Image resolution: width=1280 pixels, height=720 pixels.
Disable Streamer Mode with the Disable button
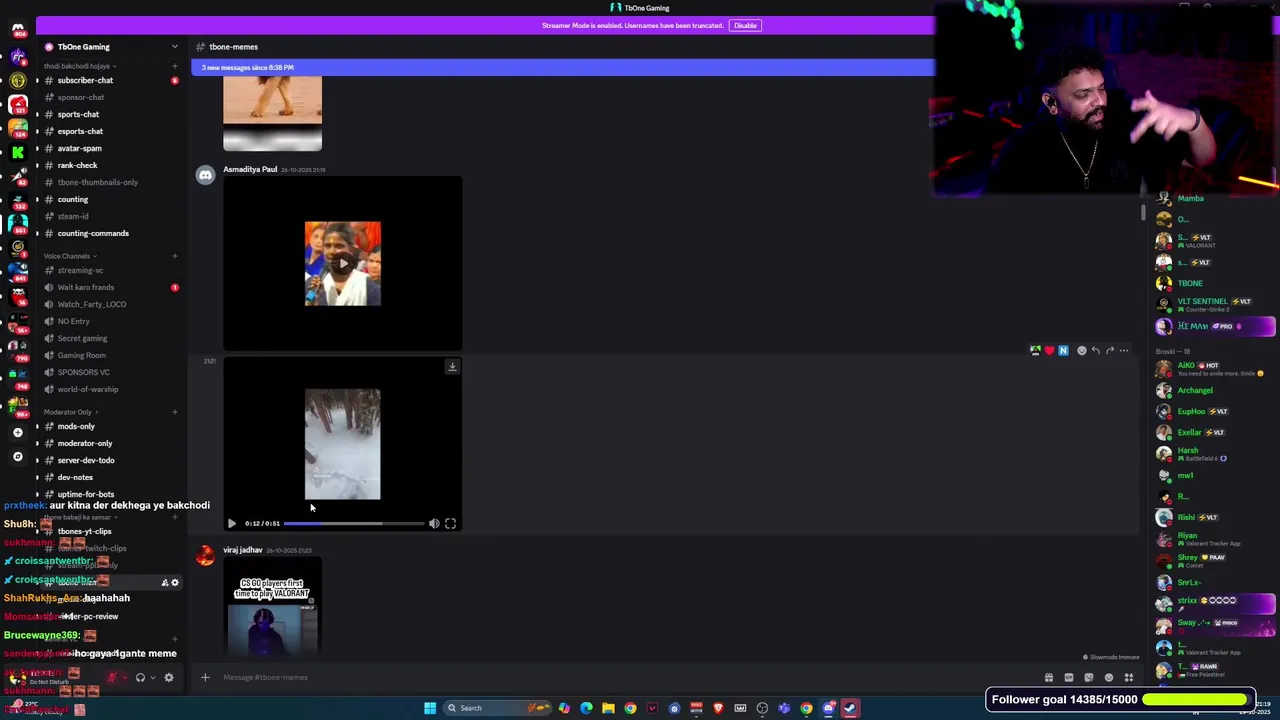[x=745, y=25]
